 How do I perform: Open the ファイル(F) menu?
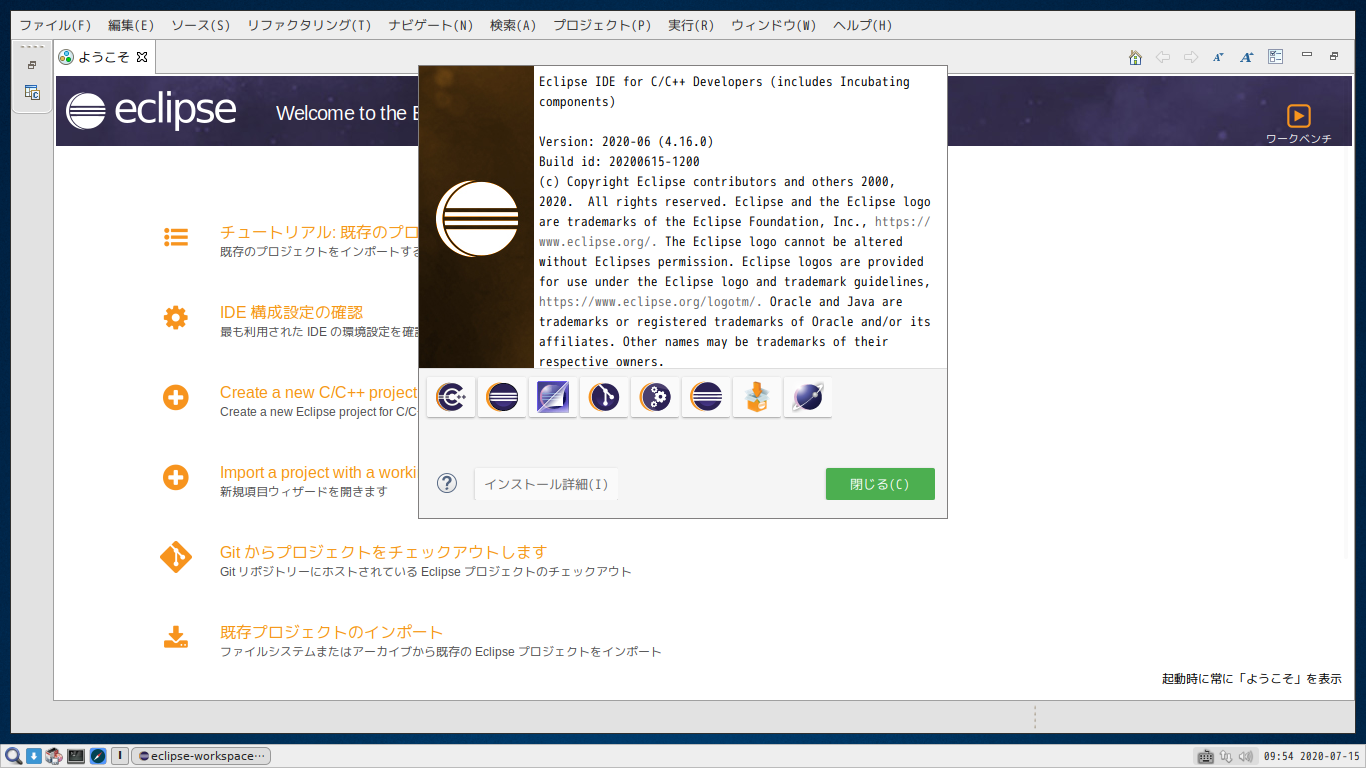click(x=55, y=25)
